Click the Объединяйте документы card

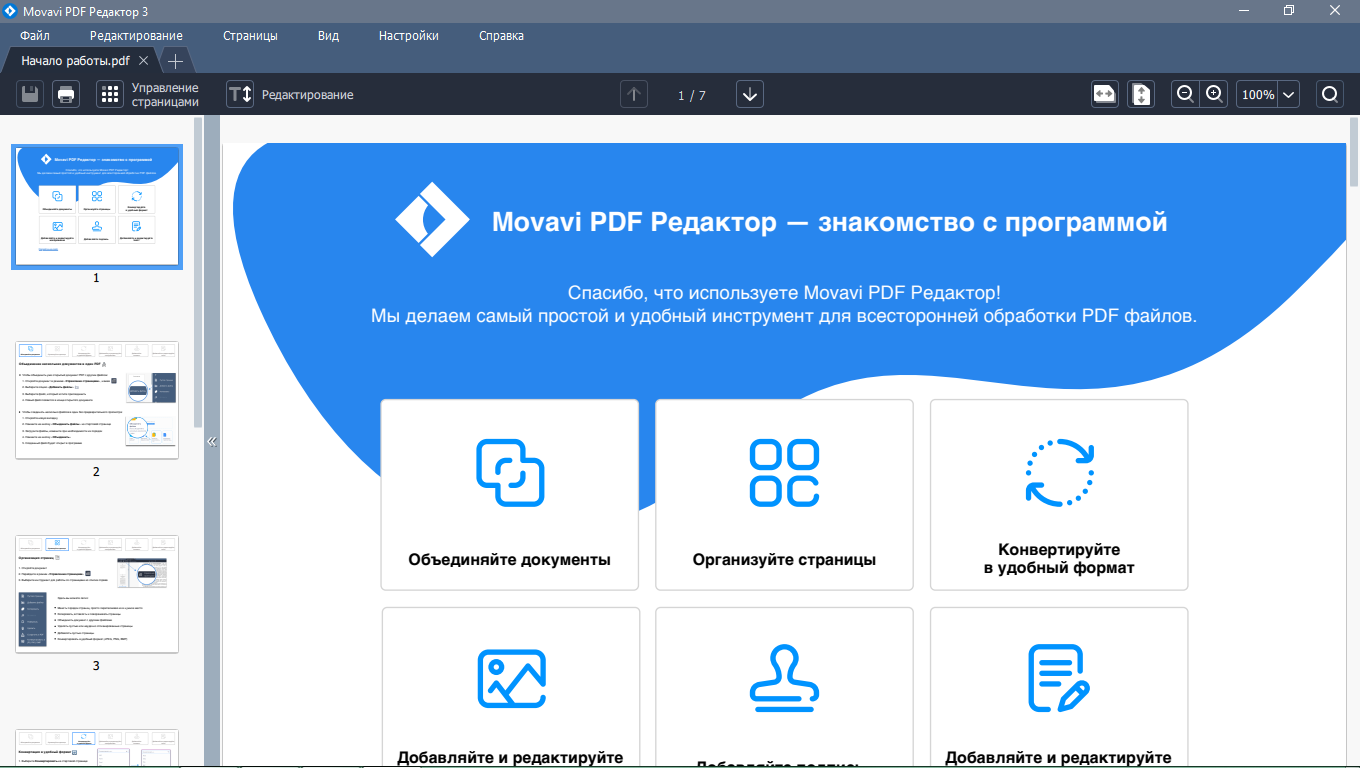point(509,495)
